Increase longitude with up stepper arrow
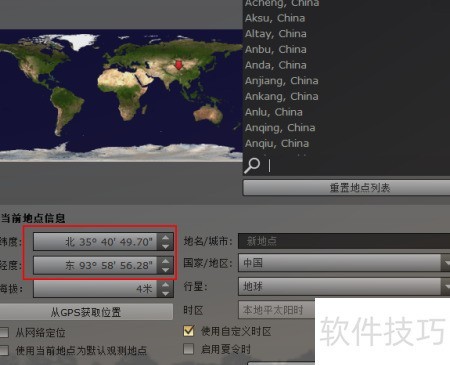This screenshot has height=365, width=450. 165,261
